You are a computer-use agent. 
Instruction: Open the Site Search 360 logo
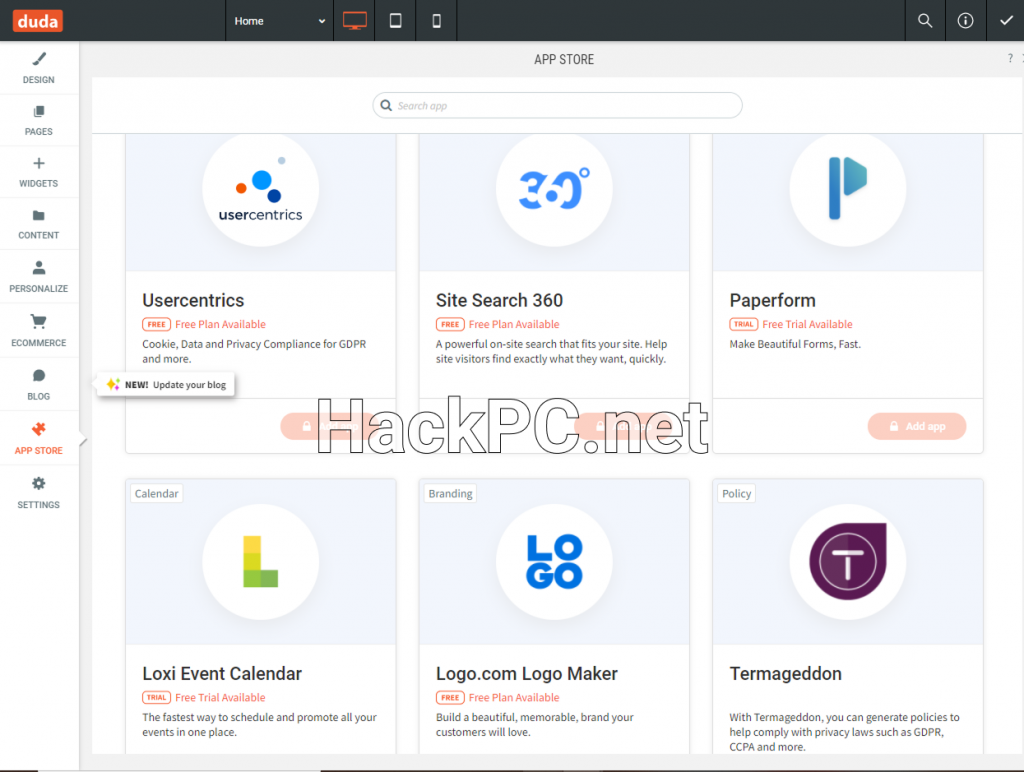click(x=554, y=189)
